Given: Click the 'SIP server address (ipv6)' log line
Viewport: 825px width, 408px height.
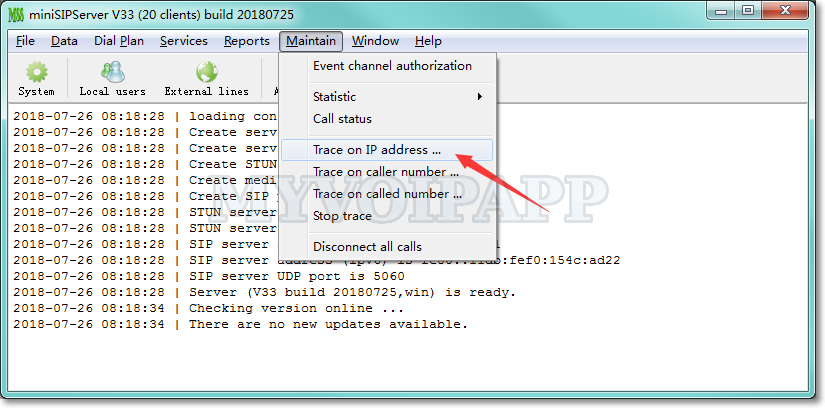Looking at the screenshot, I should 316,261.
